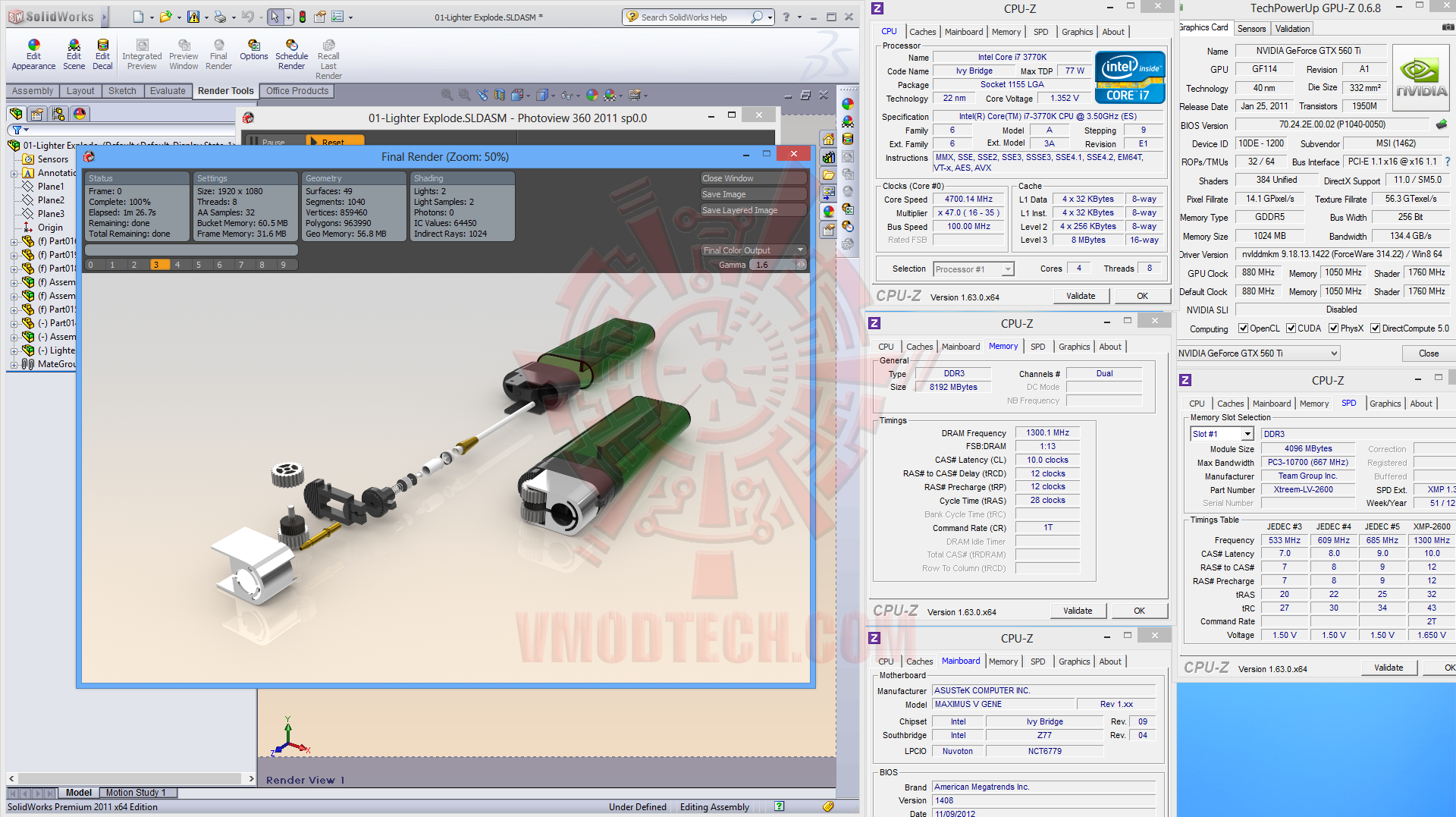Image resolution: width=1456 pixels, height=817 pixels.
Task: Open render Options in the SolidWorks ribbon
Action: (x=254, y=51)
